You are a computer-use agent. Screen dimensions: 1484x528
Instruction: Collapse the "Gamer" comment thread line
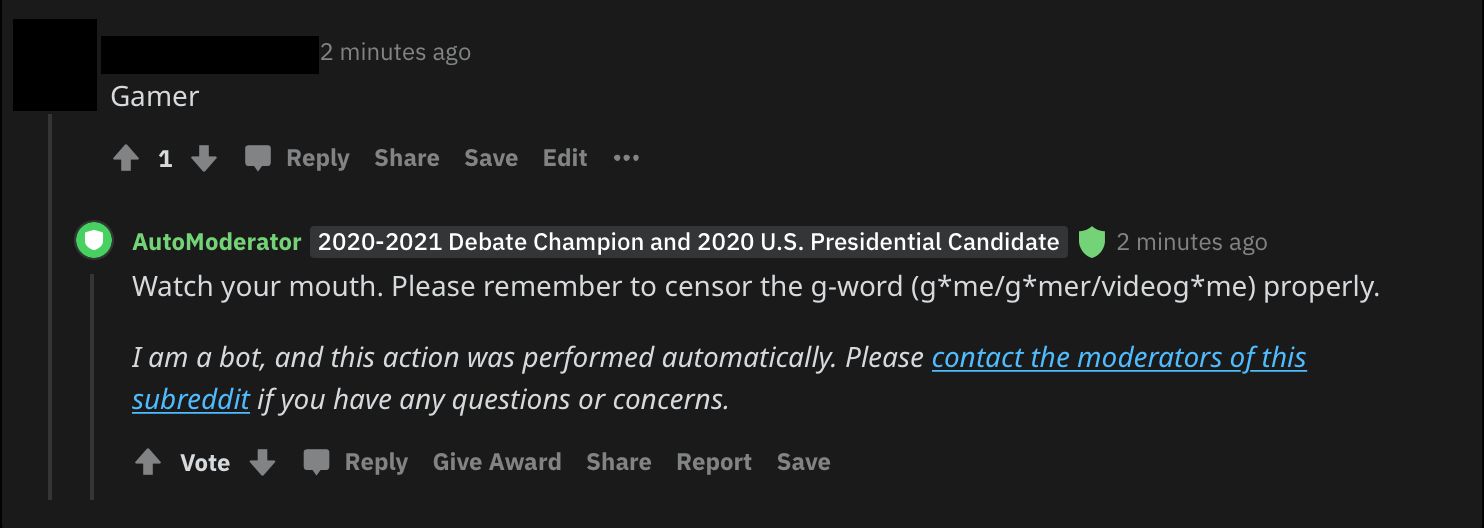(x=49, y=300)
